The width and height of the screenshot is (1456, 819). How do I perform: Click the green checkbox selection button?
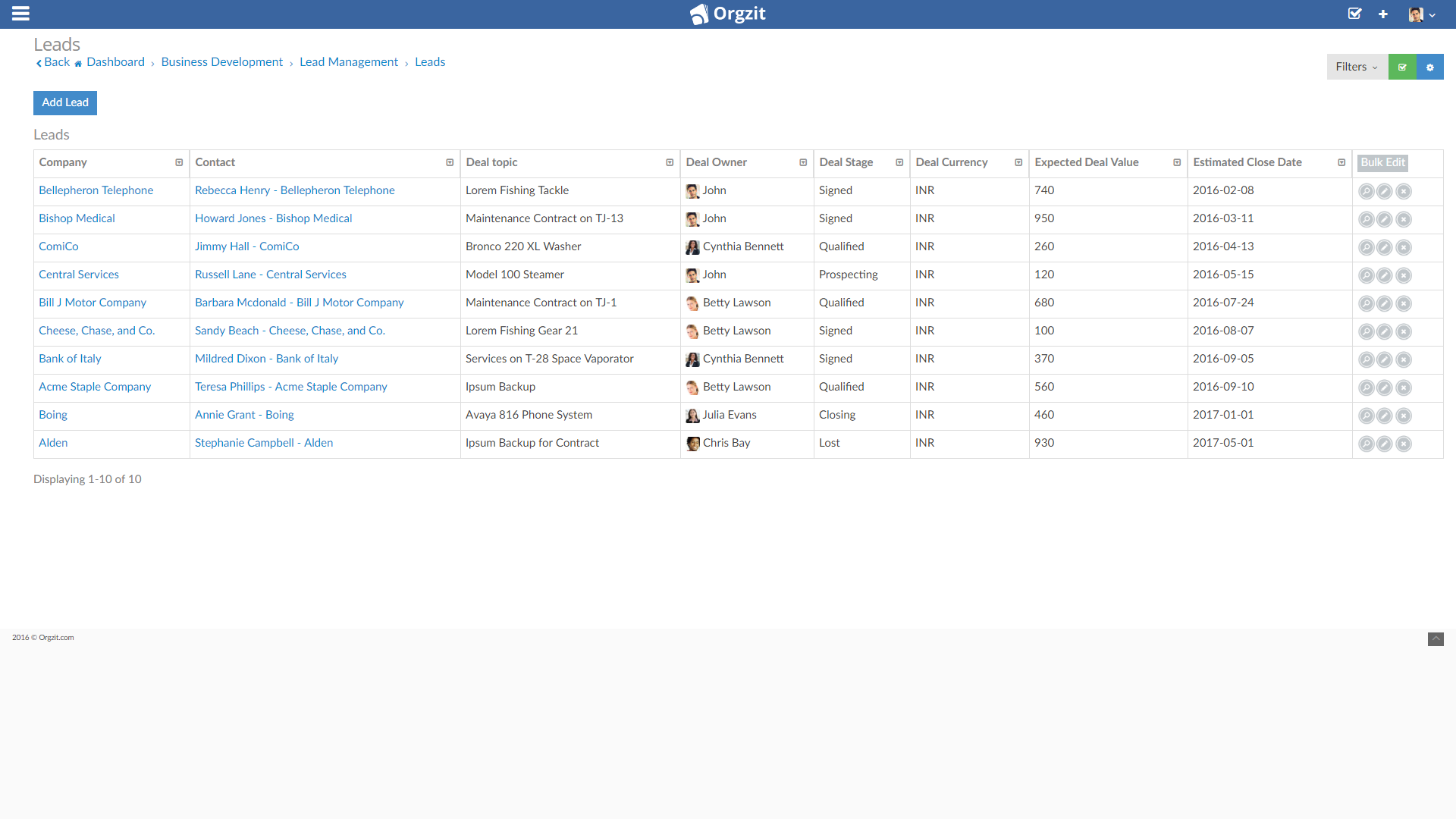(1402, 67)
